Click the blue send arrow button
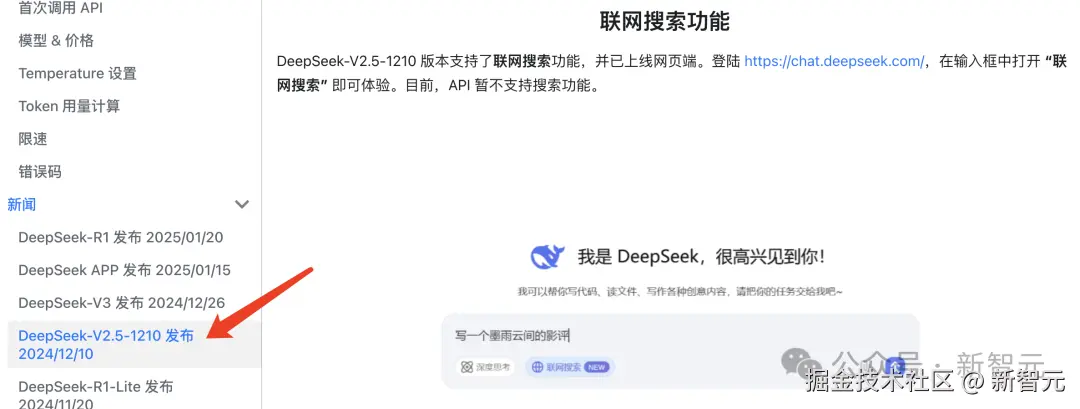Image resolution: width=1080 pixels, height=409 pixels. tap(894, 366)
